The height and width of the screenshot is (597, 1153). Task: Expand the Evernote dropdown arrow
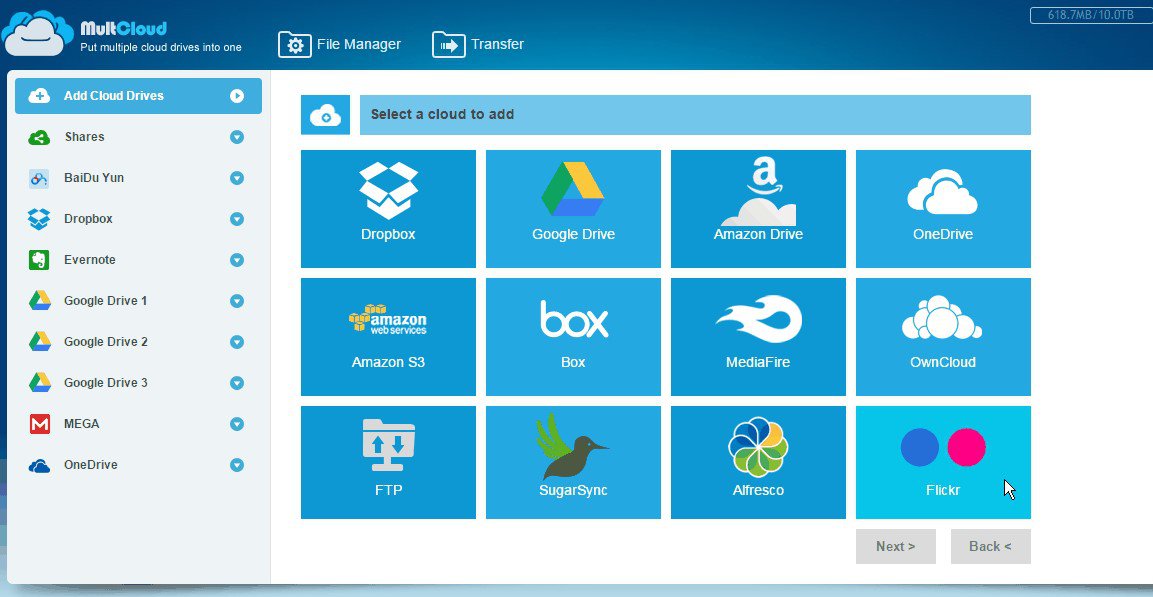[x=236, y=260]
